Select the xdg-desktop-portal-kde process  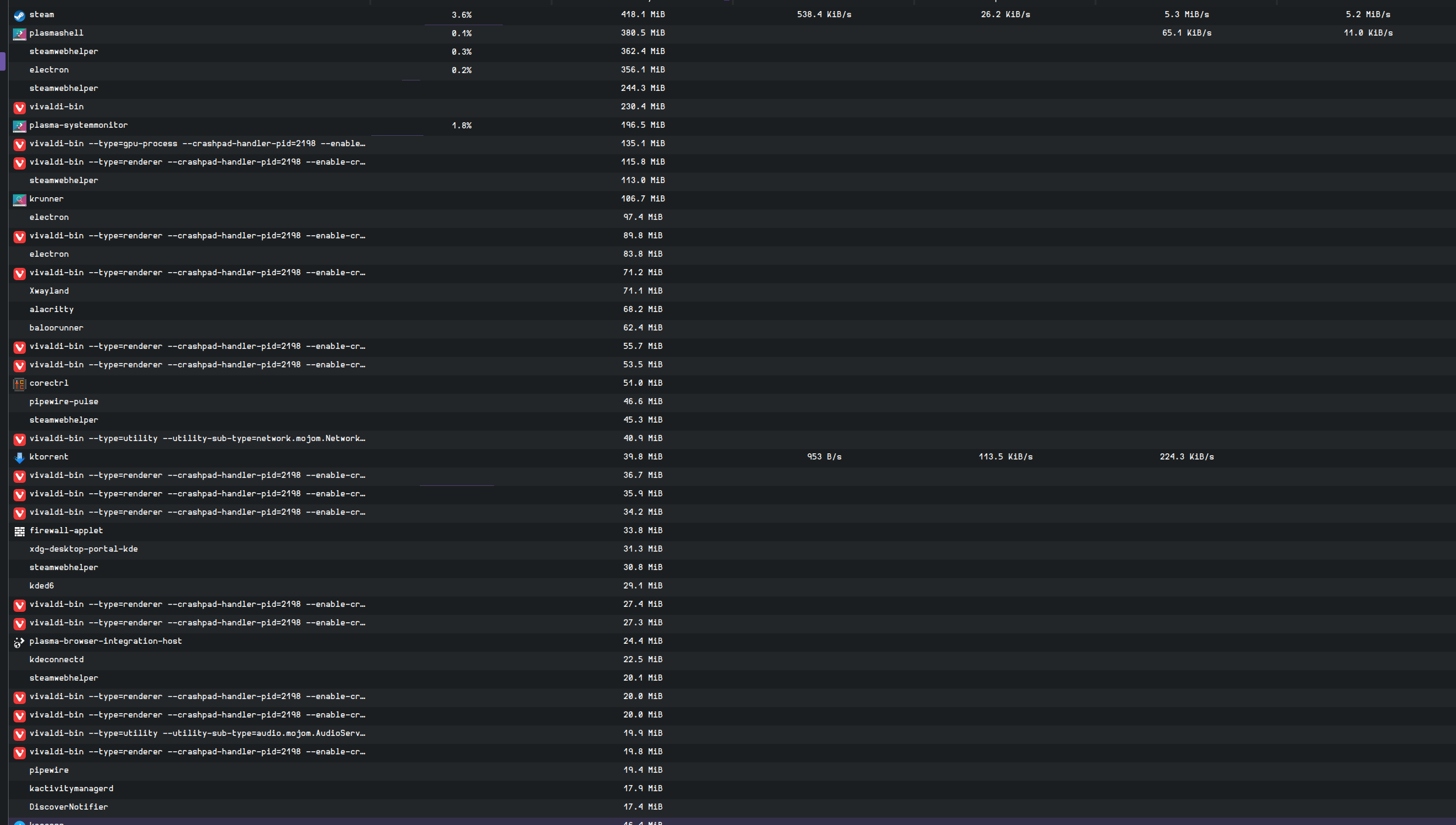point(84,549)
